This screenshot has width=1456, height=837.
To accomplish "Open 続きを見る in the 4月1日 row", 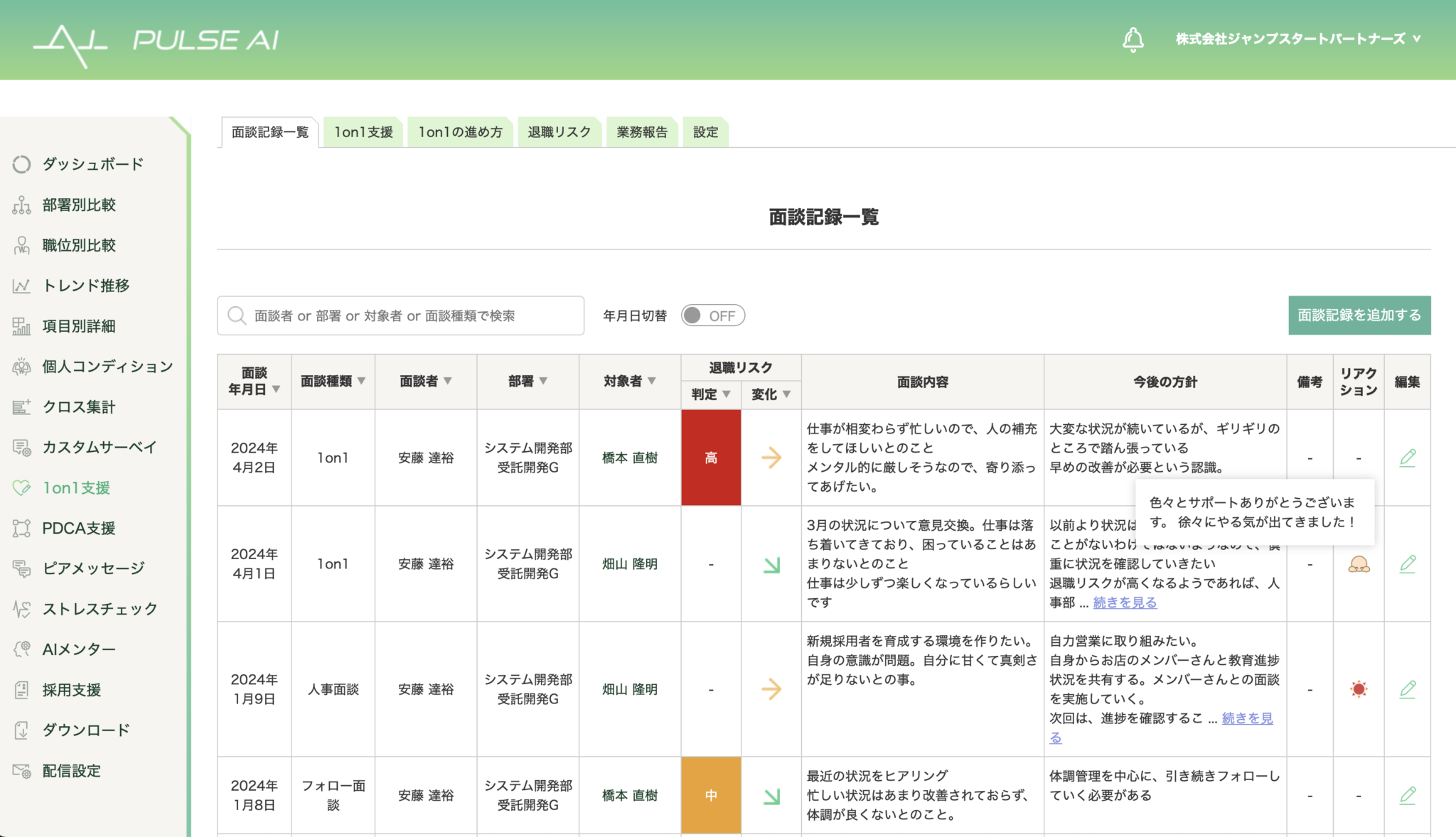I will [x=1124, y=603].
